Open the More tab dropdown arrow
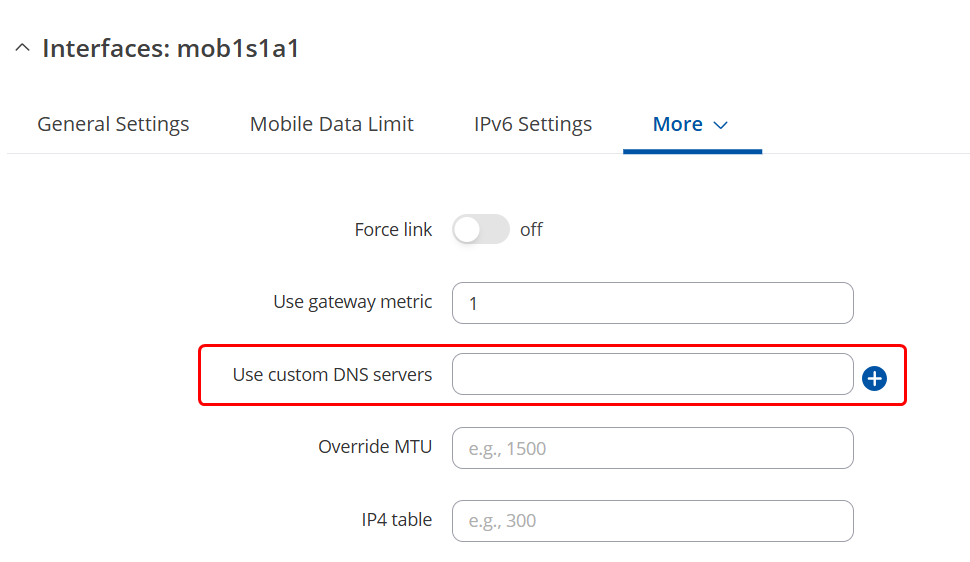Image resolution: width=970 pixels, height=562 pixels. (x=720, y=125)
